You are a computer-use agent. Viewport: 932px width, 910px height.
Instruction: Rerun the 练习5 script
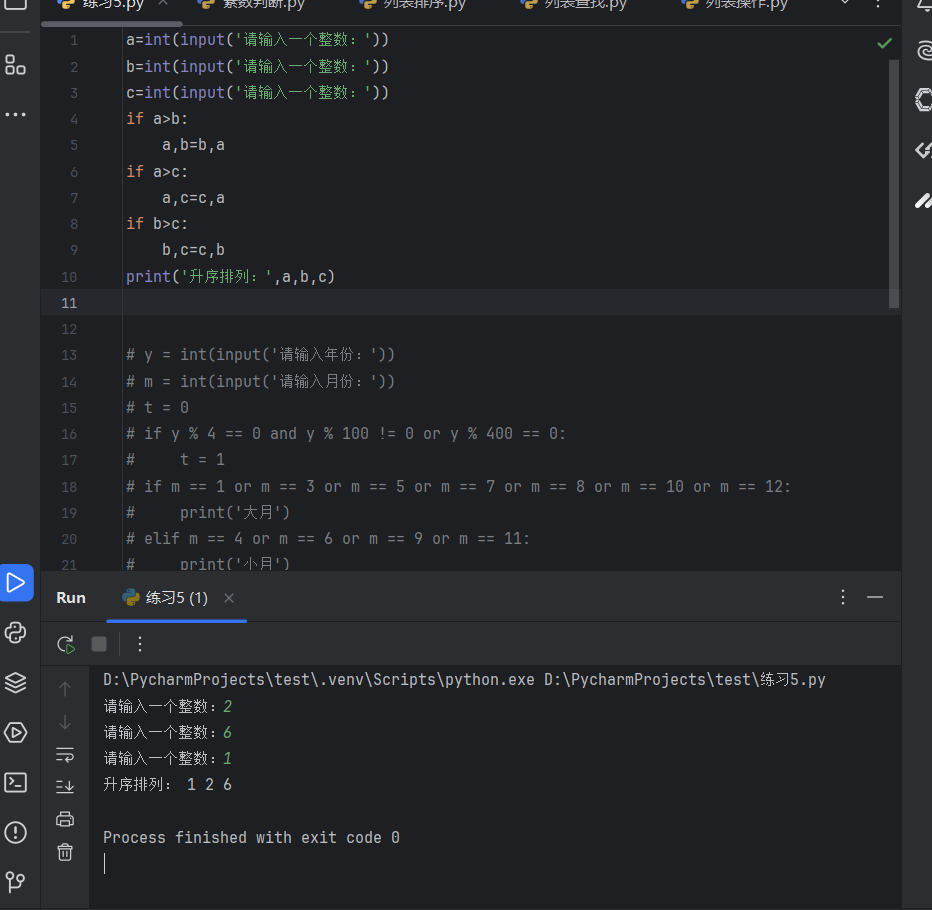pos(65,645)
